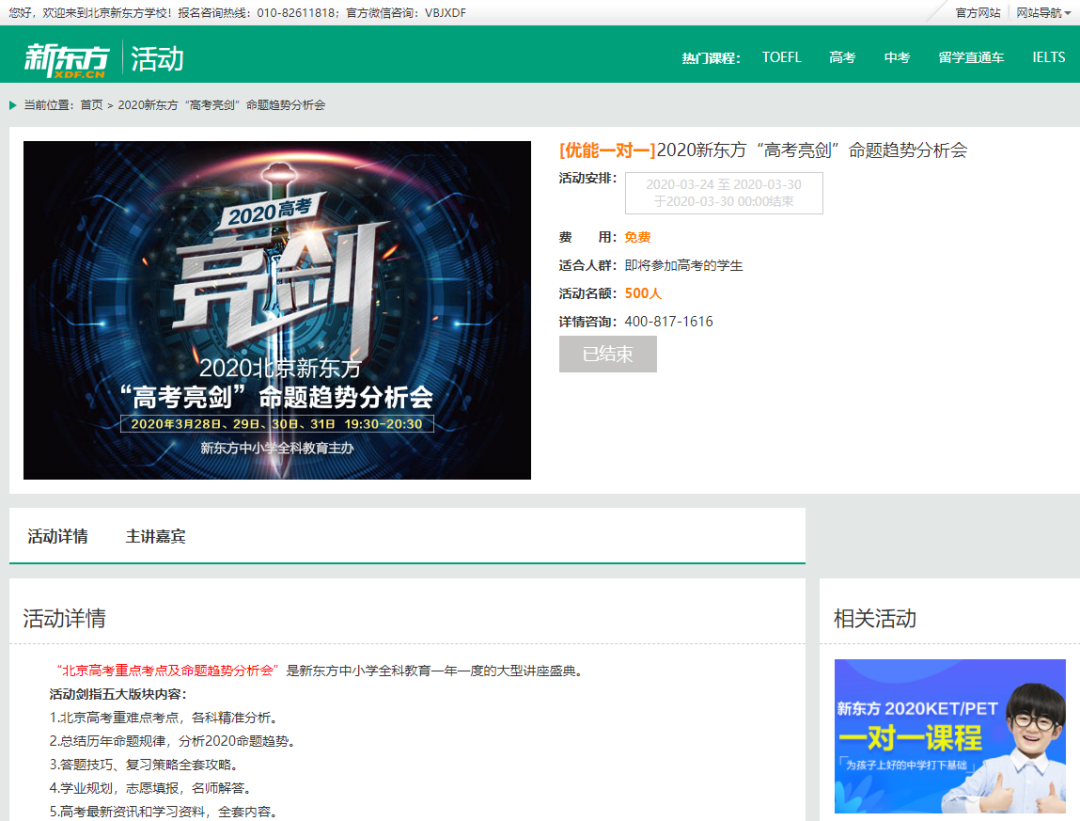Click the red 北京高考重点考点及命题趋势分析会 text

pyautogui.click(x=167, y=670)
